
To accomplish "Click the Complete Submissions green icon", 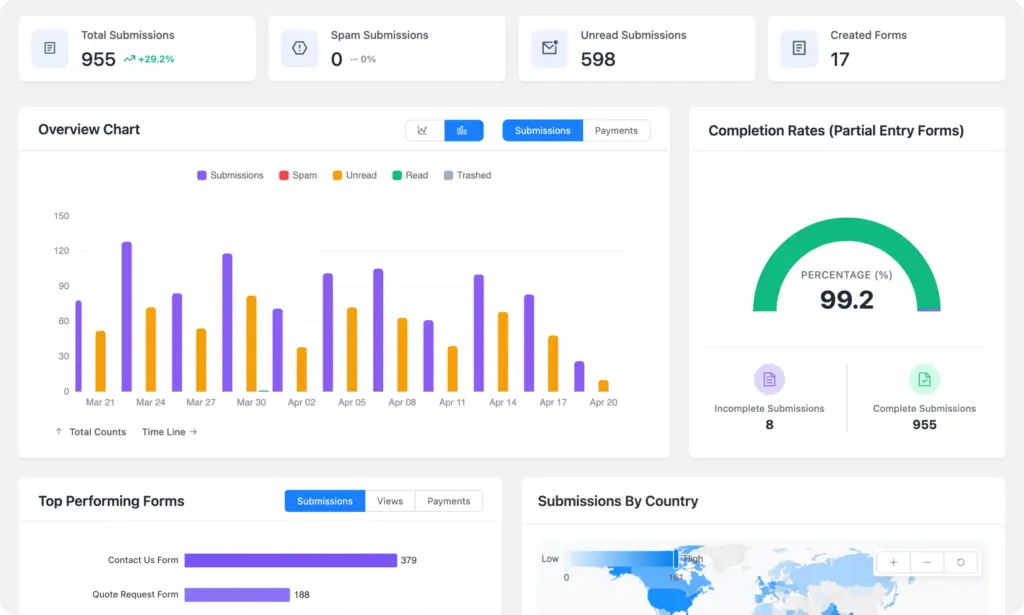I will point(924,379).
